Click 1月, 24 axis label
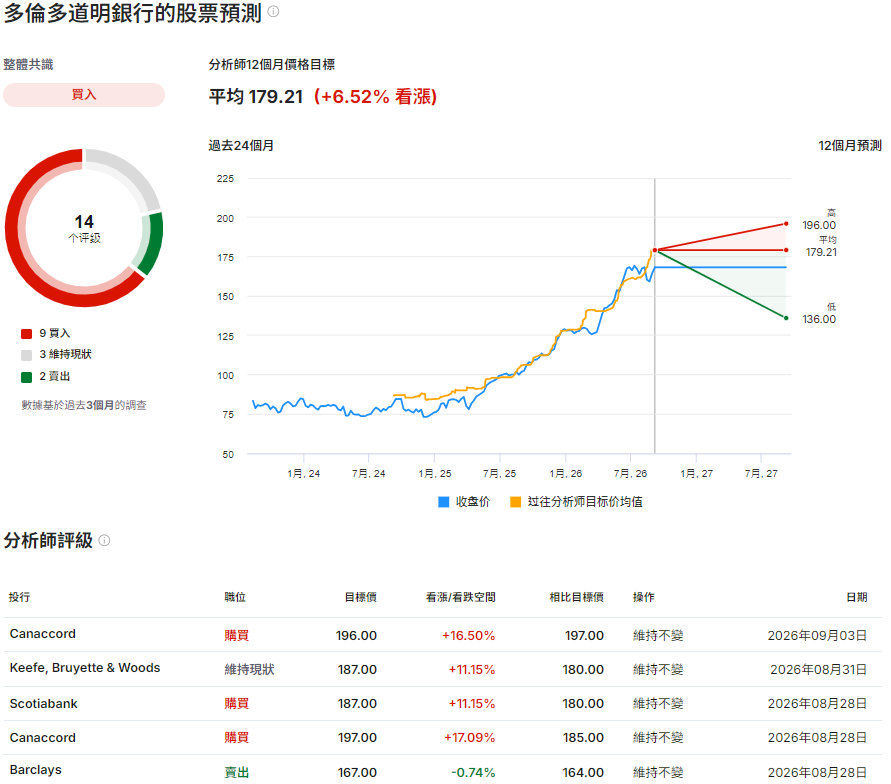Viewport: 891px width, 784px height. pos(303,473)
